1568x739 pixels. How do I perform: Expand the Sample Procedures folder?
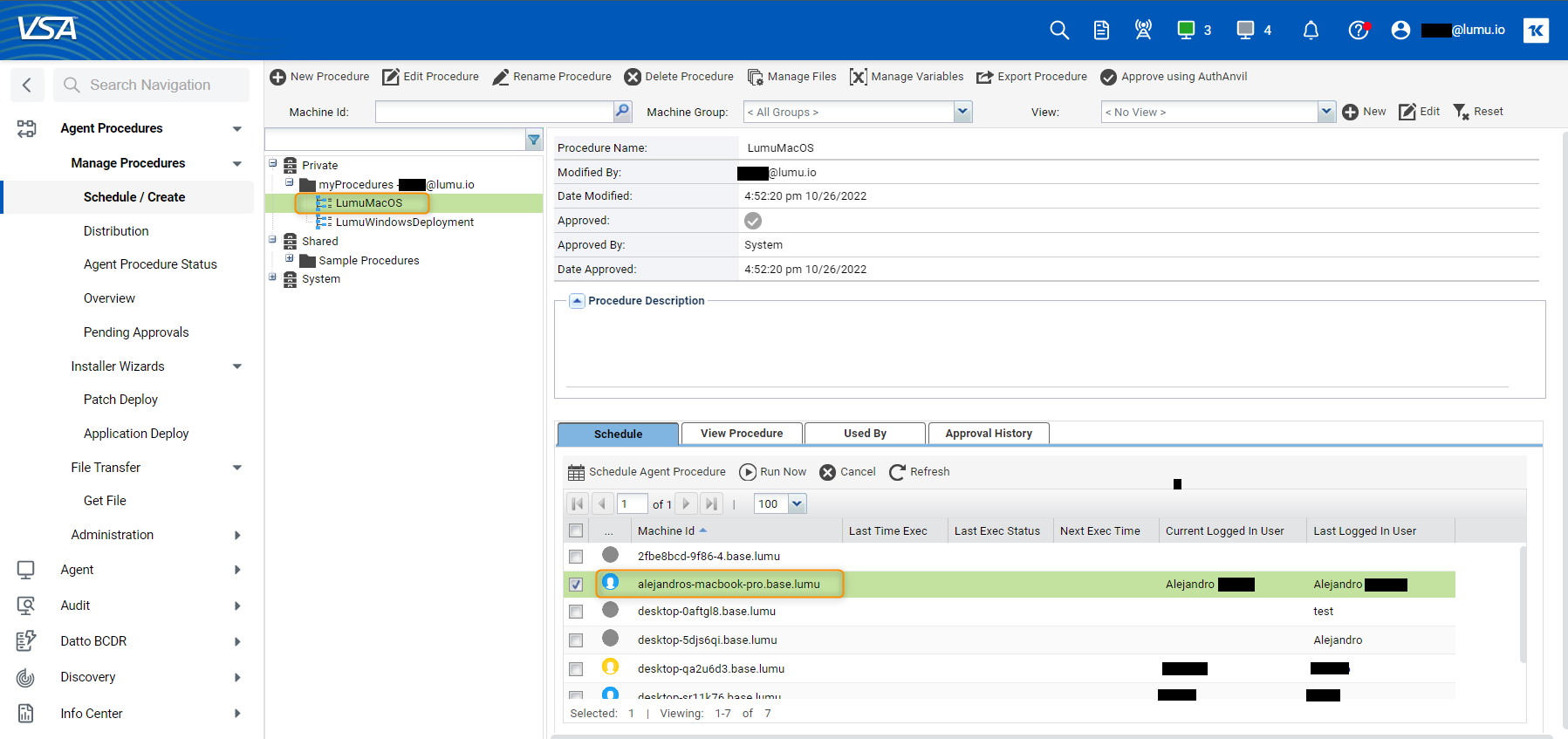(290, 258)
